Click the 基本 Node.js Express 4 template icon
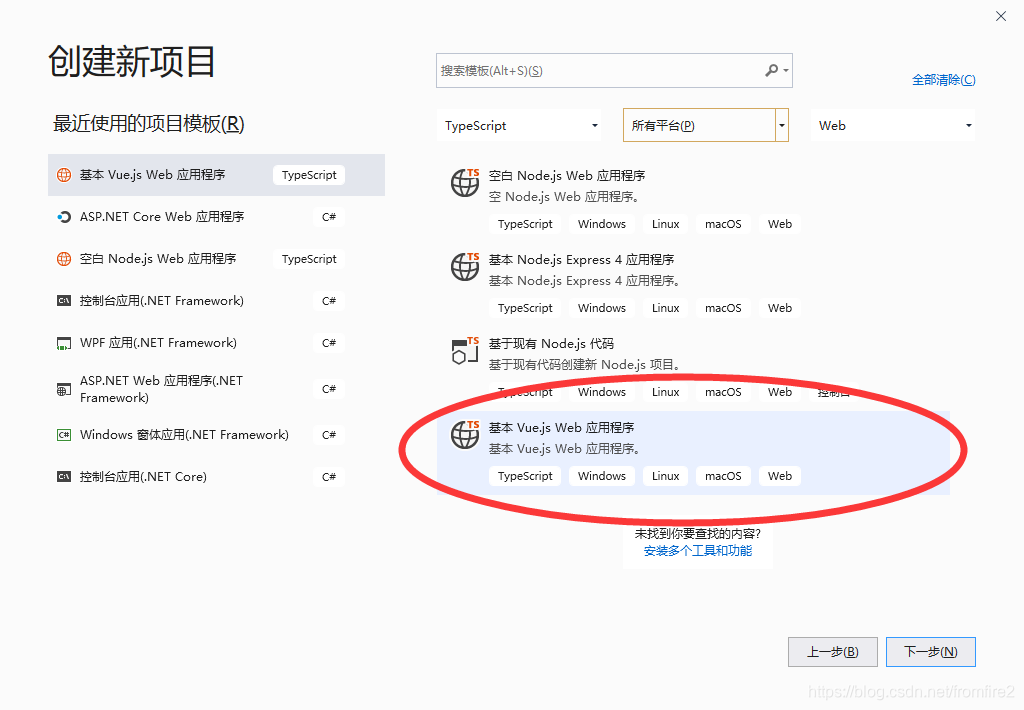 pyautogui.click(x=464, y=267)
